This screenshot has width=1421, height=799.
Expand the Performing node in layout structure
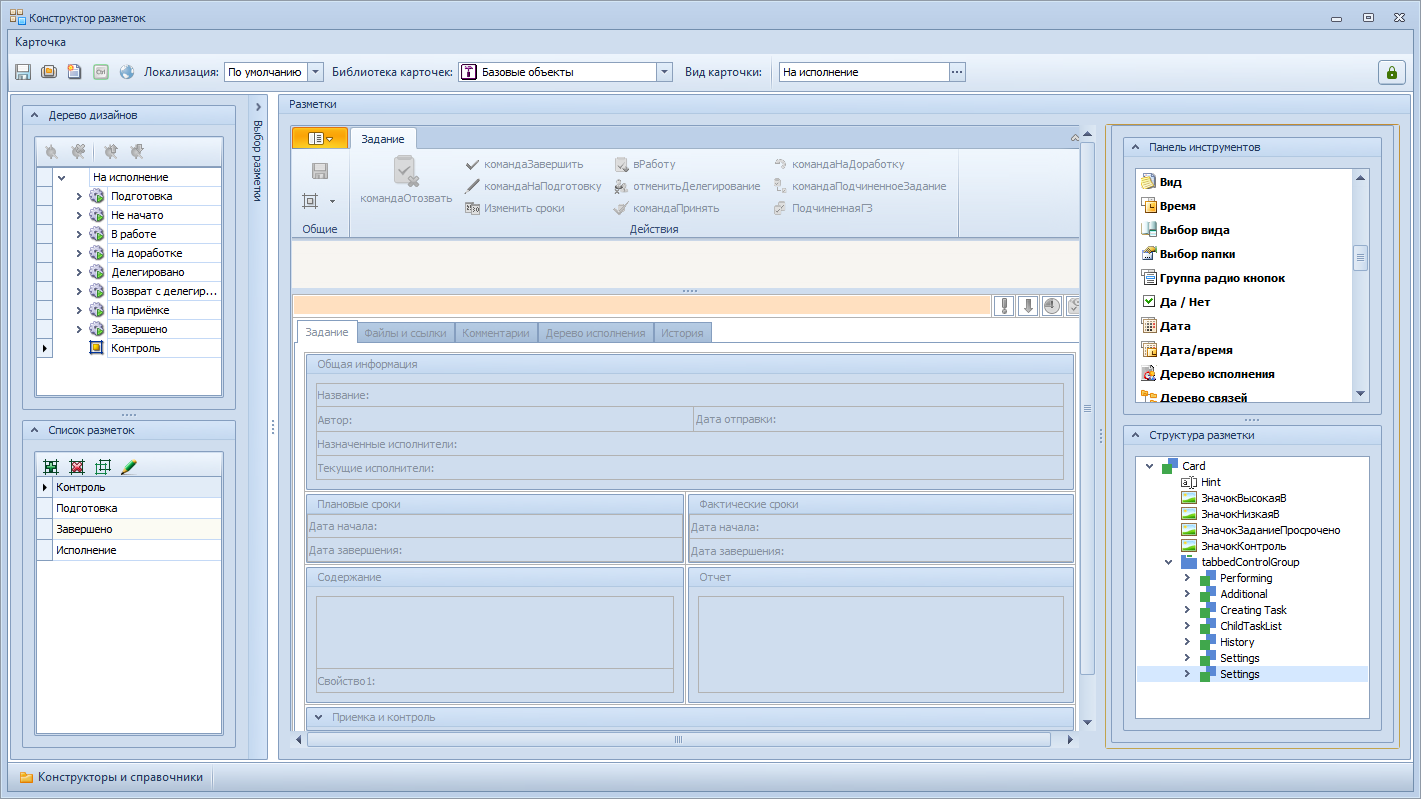(1187, 578)
